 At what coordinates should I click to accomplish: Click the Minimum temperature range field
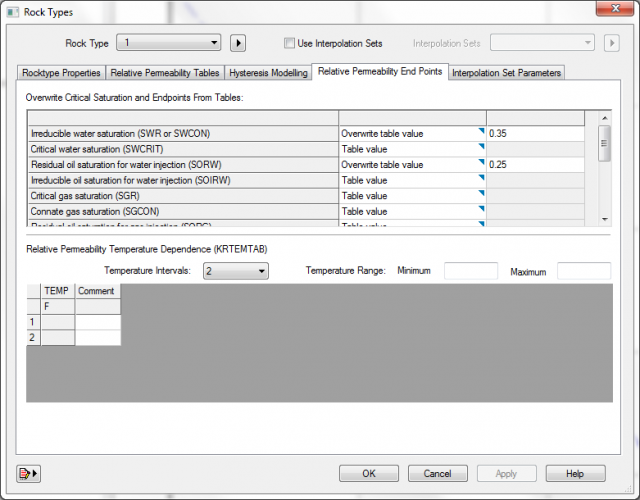[470, 271]
